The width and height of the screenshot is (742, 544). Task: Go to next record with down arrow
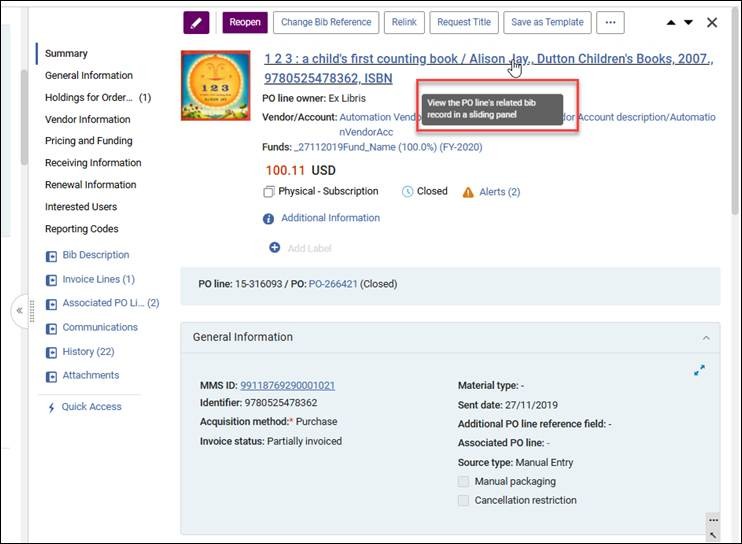point(689,22)
